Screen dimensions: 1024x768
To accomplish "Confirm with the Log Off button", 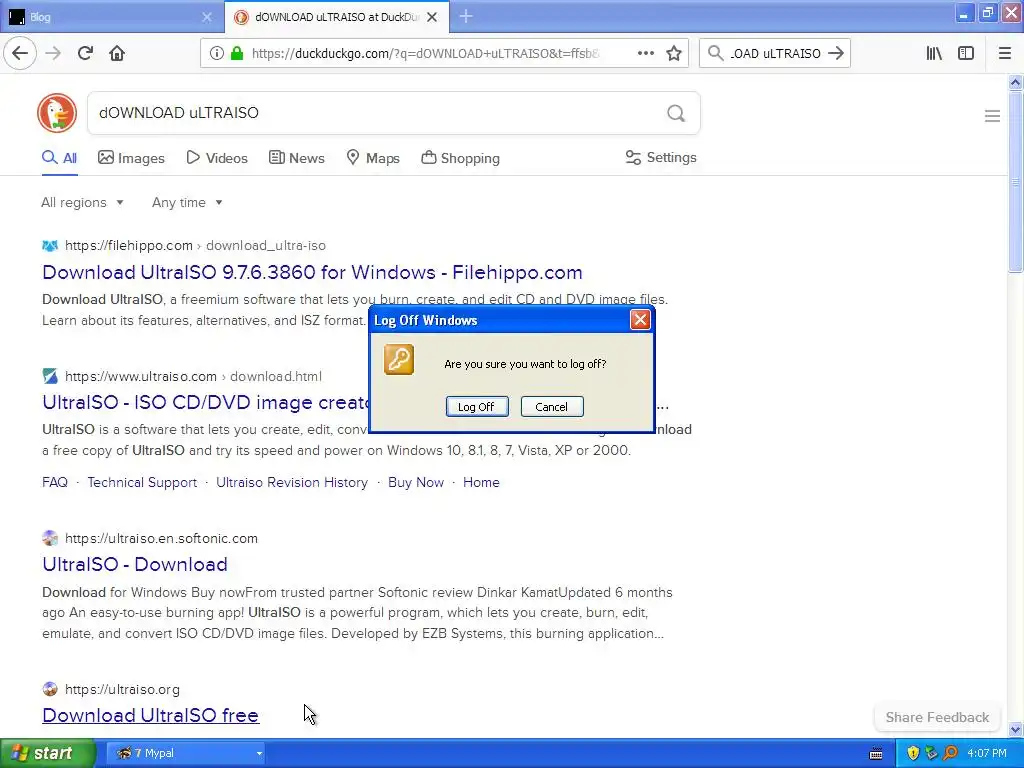I will point(477,407).
